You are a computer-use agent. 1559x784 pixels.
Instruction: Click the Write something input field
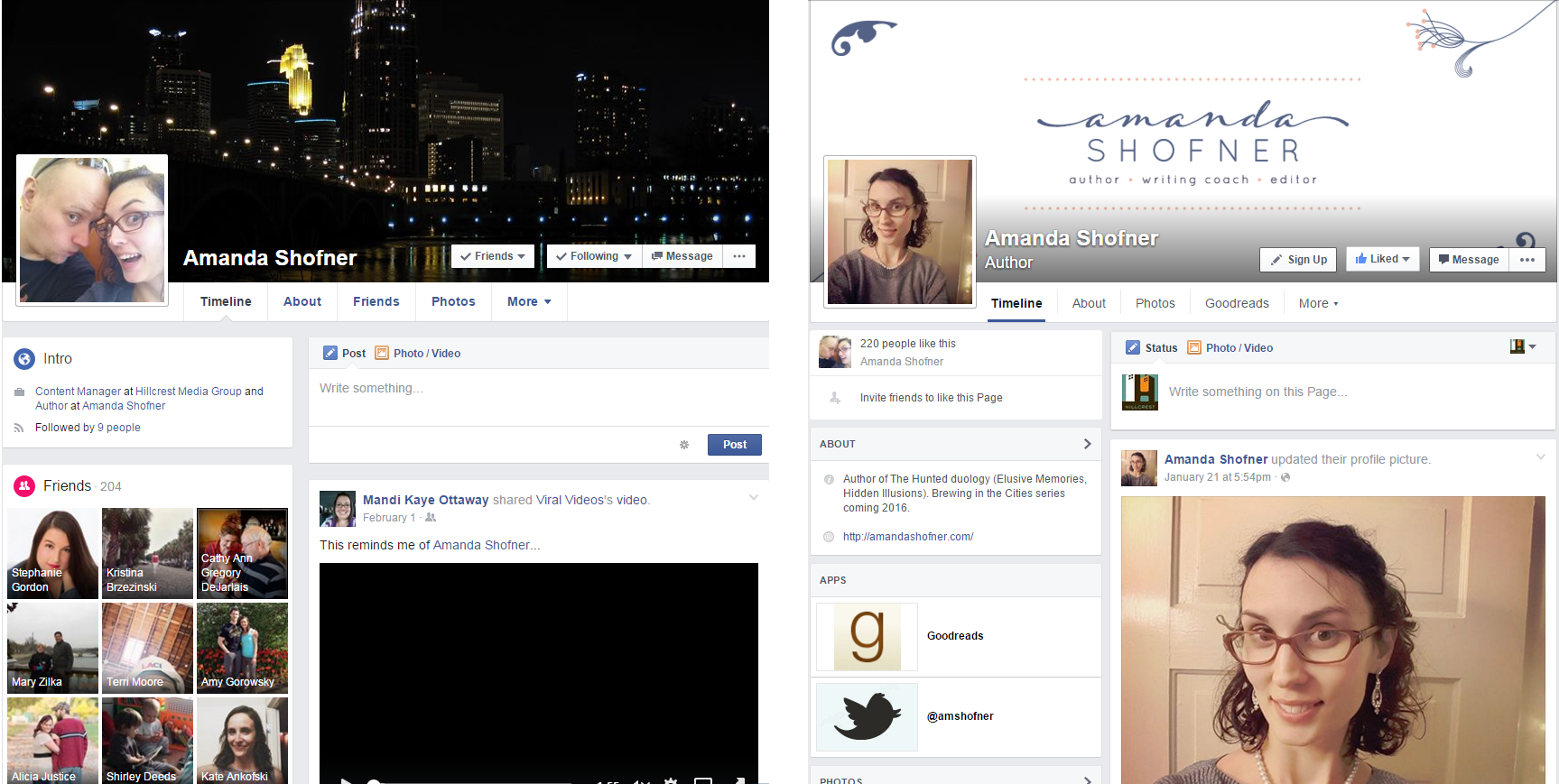pyautogui.click(x=539, y=397)
